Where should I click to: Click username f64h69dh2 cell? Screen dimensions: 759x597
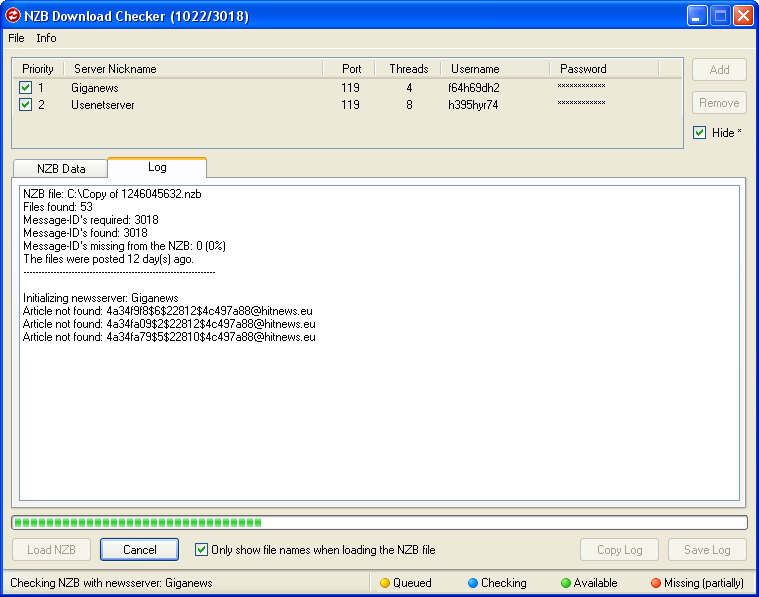click(x=473, y=88)
